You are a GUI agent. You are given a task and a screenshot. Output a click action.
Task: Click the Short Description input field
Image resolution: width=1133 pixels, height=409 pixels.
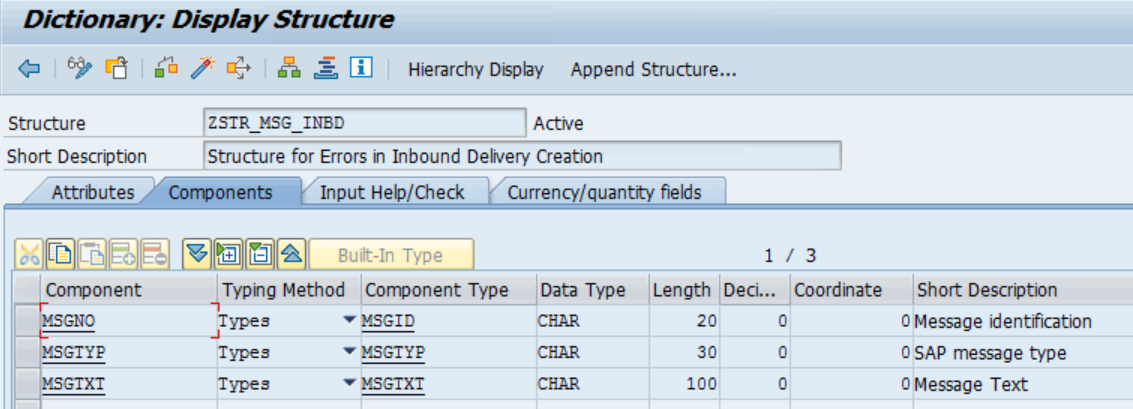coord(522,155)
